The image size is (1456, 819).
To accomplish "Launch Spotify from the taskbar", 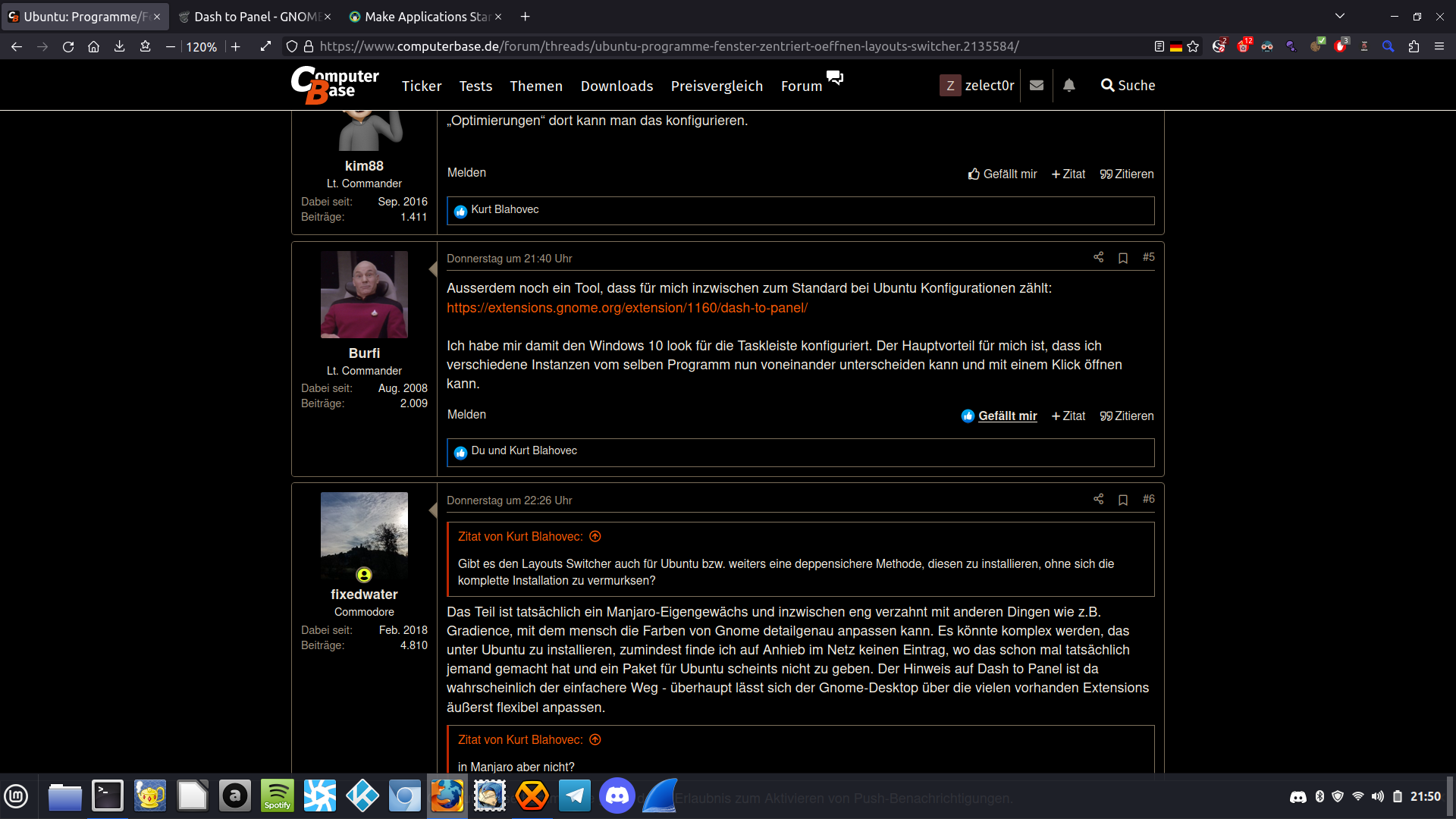I will (x=278, y=796).
